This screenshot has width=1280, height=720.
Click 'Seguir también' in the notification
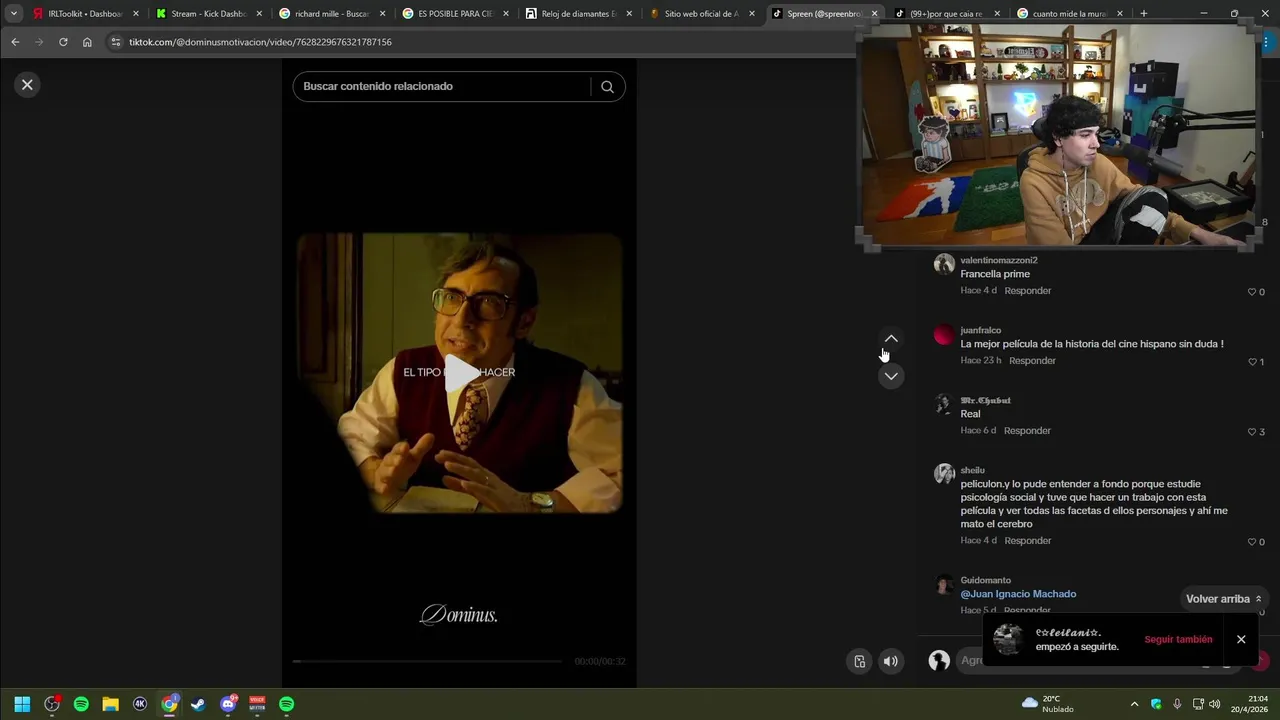click(1178, 640)
